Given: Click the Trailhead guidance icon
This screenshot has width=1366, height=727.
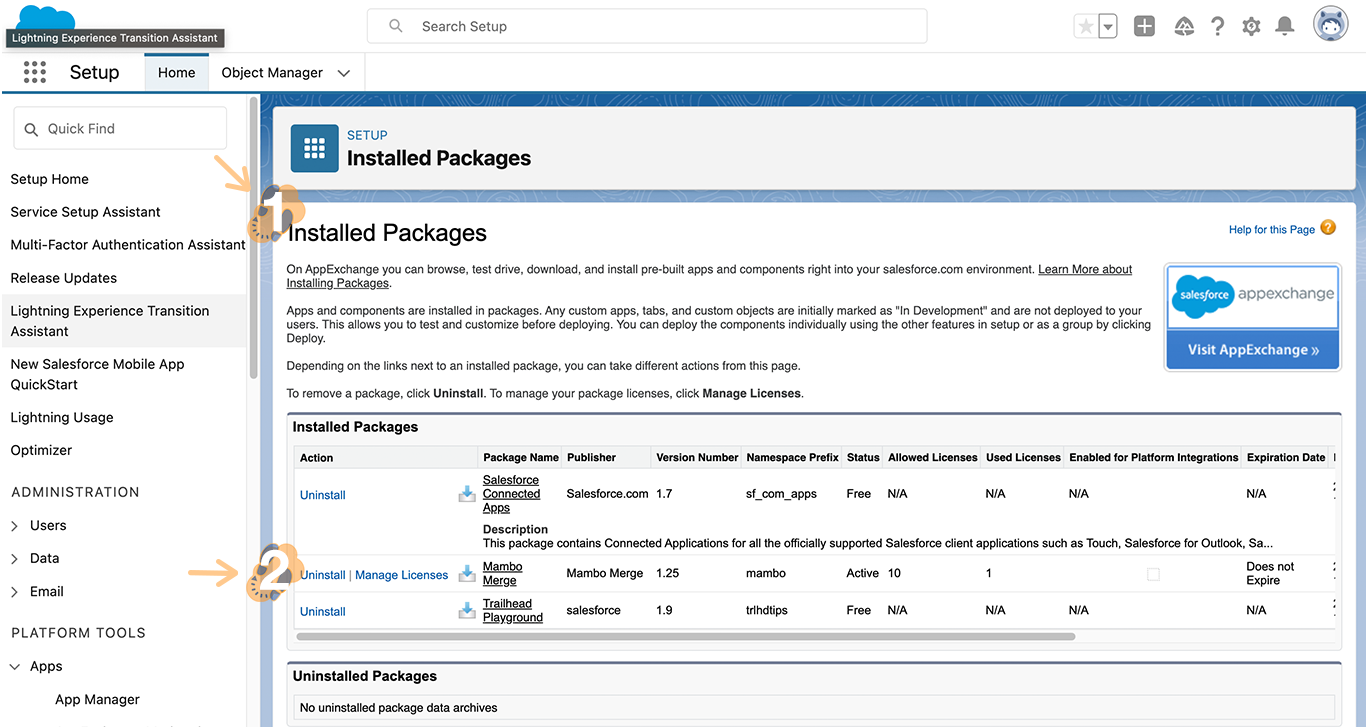Looking at the screenshot, I should (1184, 27).
